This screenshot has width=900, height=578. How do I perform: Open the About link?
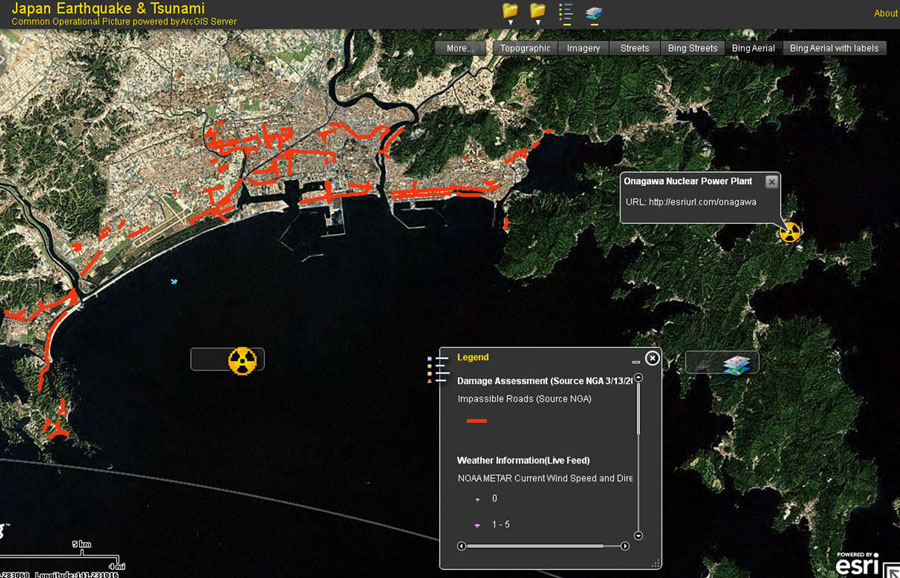coord(886,13)
